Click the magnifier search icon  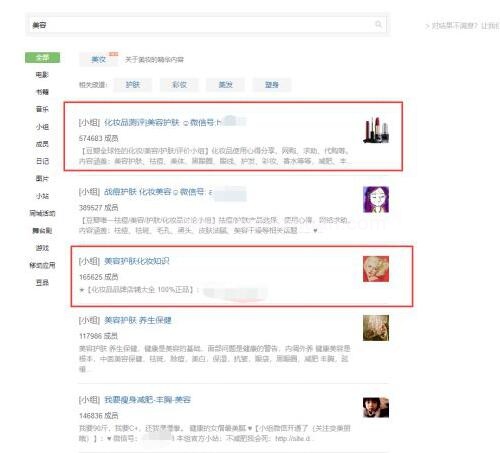(378, 24)
